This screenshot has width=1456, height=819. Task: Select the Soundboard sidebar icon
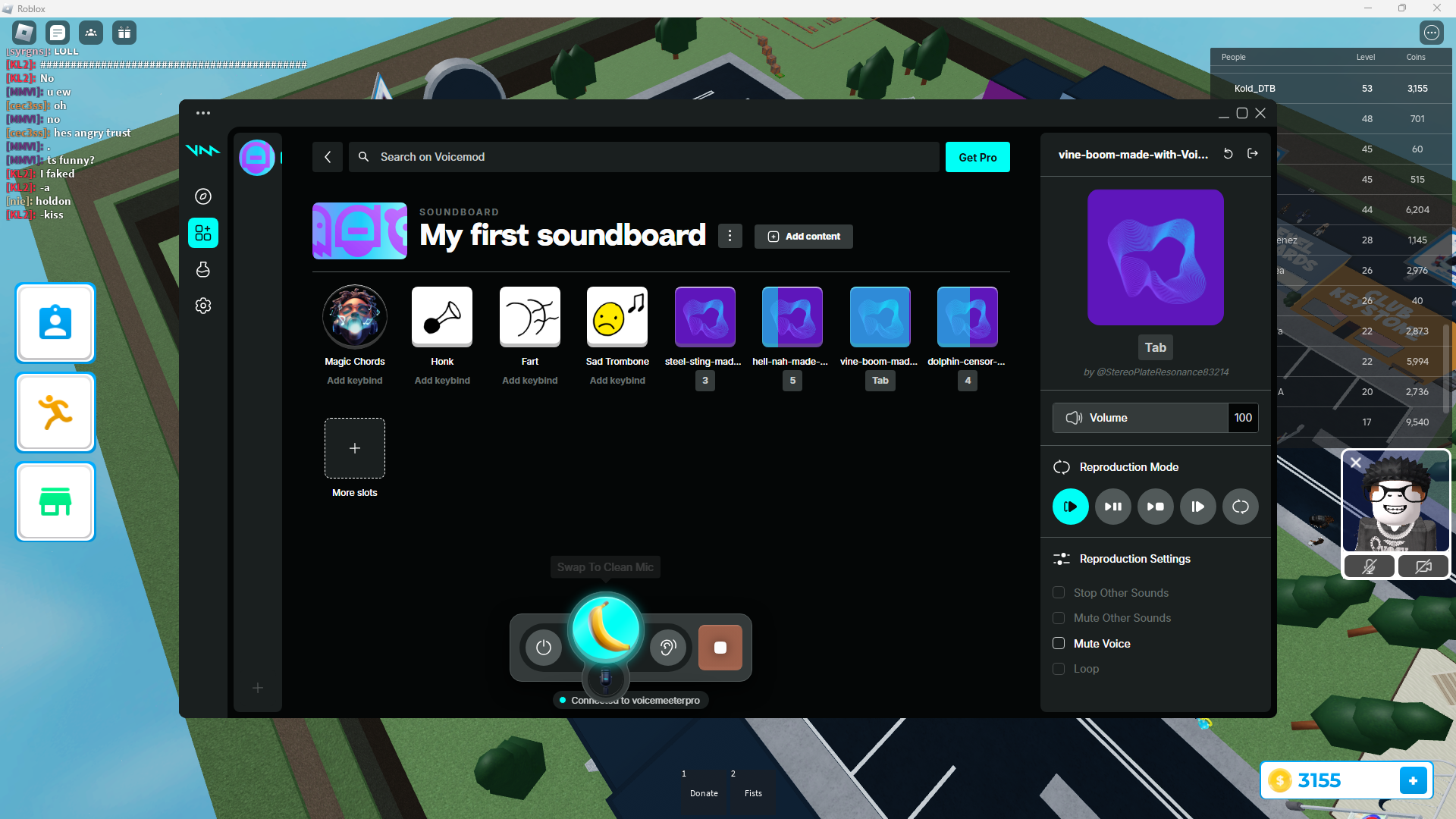[203, 233]
